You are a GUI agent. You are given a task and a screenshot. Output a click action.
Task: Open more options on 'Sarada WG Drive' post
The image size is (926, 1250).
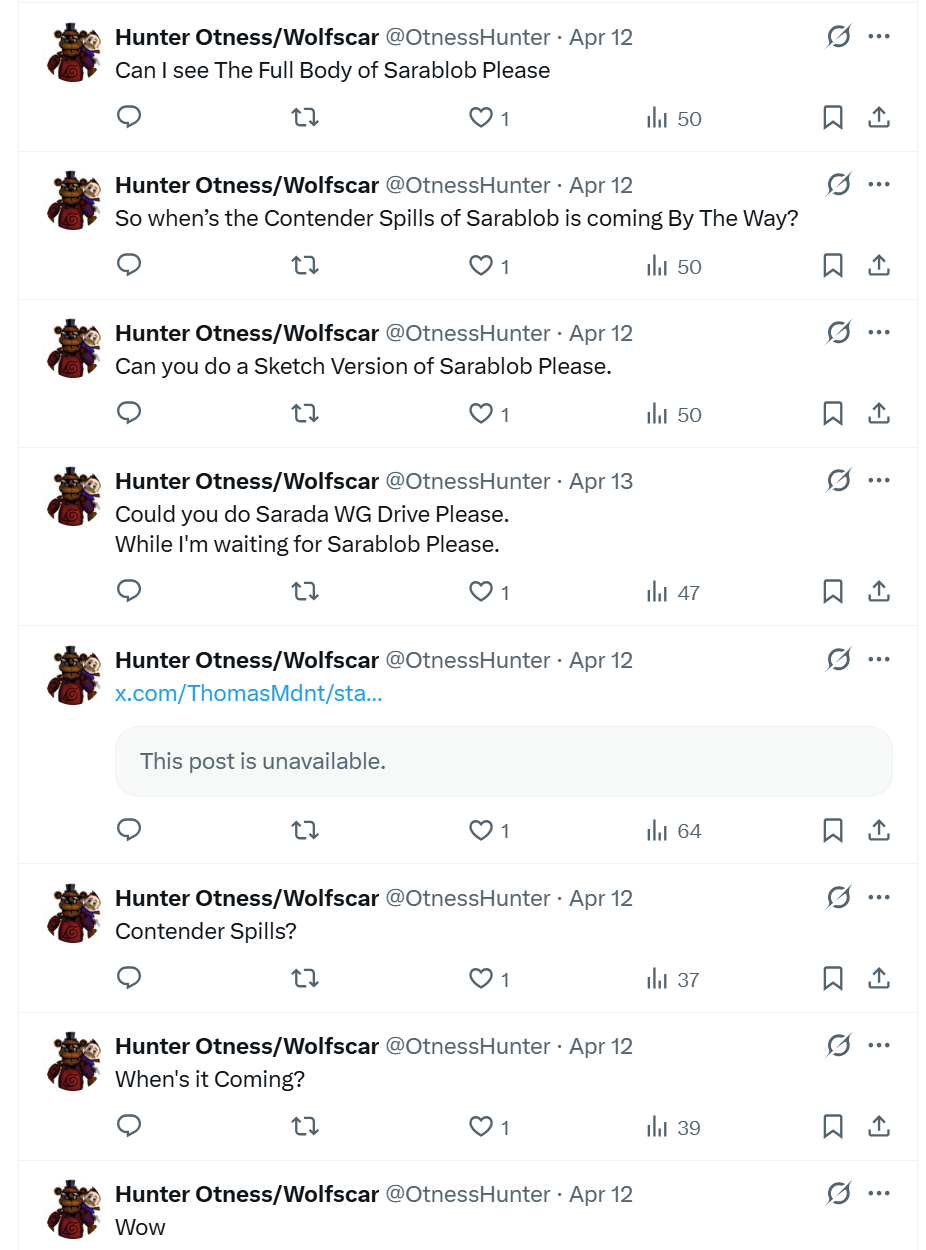(x=879, y=481)
